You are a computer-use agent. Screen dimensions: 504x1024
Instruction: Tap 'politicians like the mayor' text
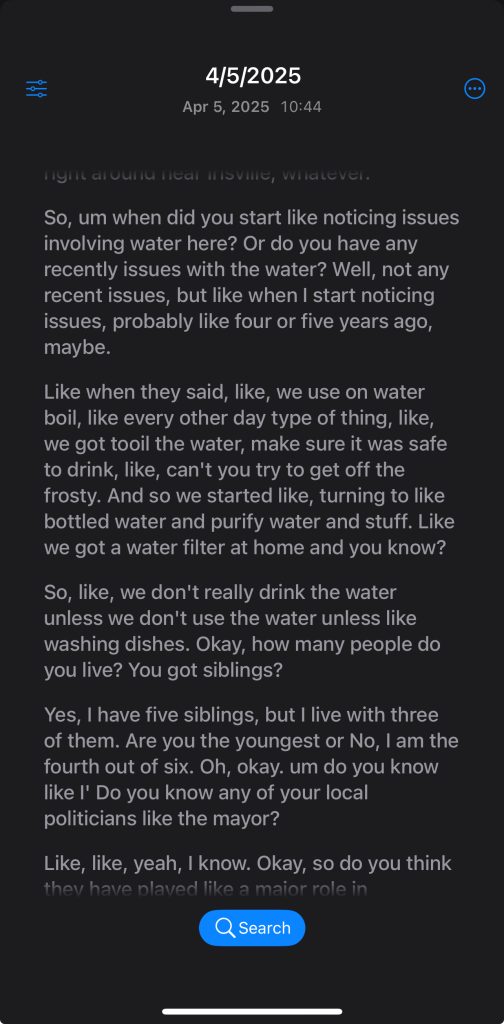coord(161,818)
